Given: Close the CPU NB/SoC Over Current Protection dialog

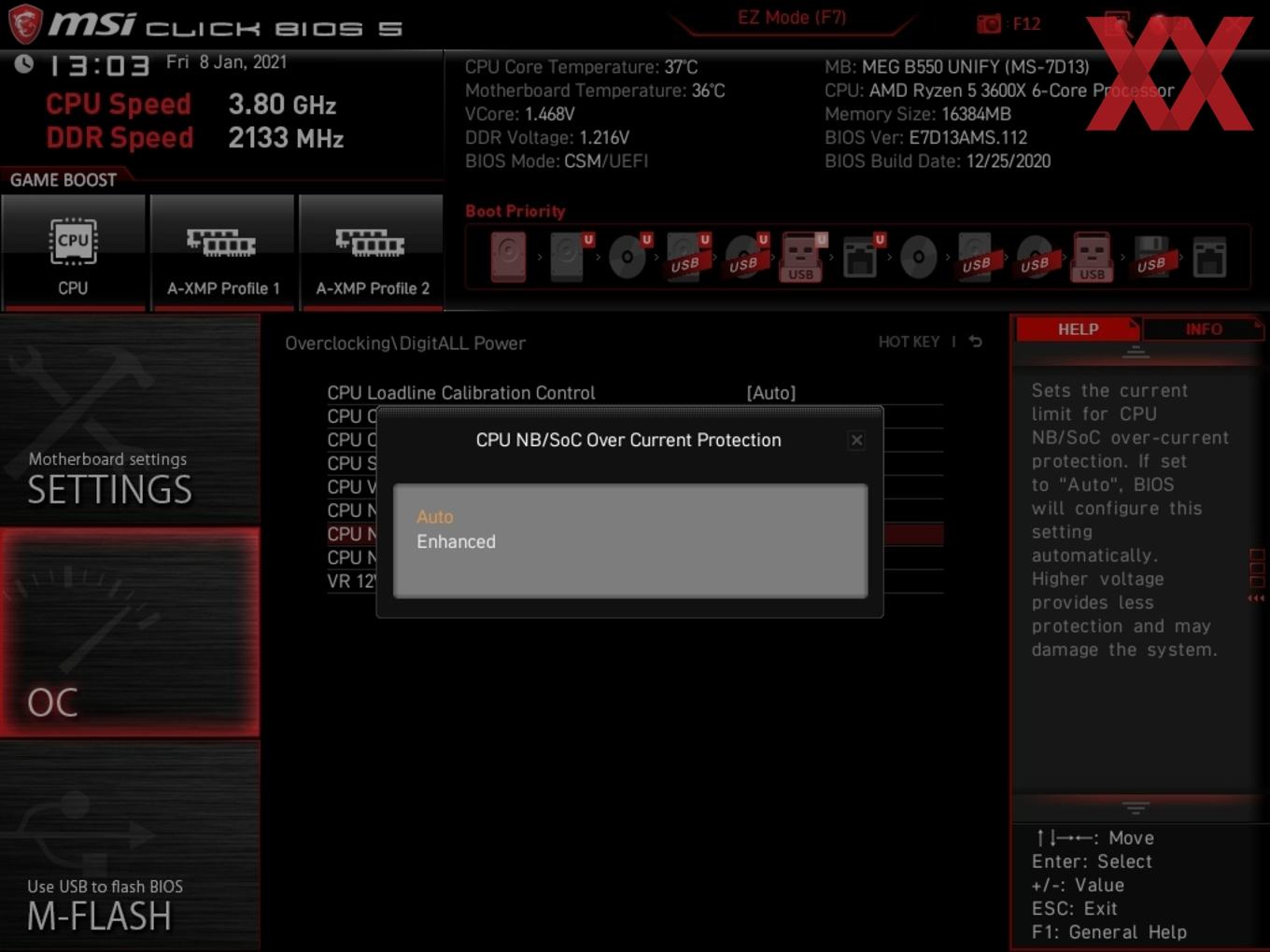Looking at the screenshot, I should 856,441.
